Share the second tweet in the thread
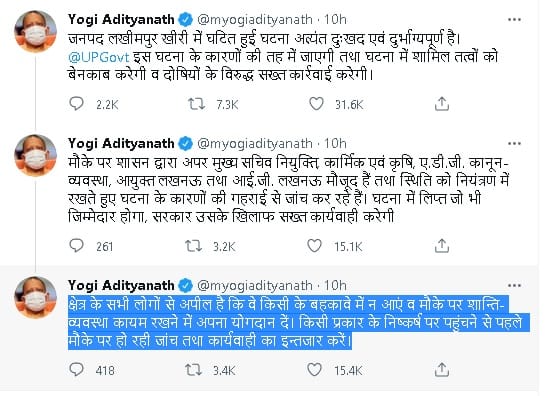Viewport: 552px width, 396px height. point(442,246)
